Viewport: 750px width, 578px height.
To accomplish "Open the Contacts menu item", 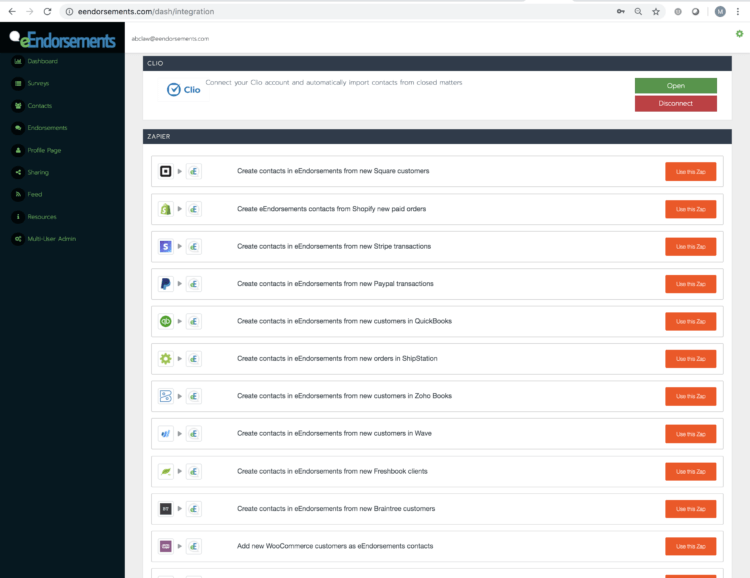I will tap(40, 106).
